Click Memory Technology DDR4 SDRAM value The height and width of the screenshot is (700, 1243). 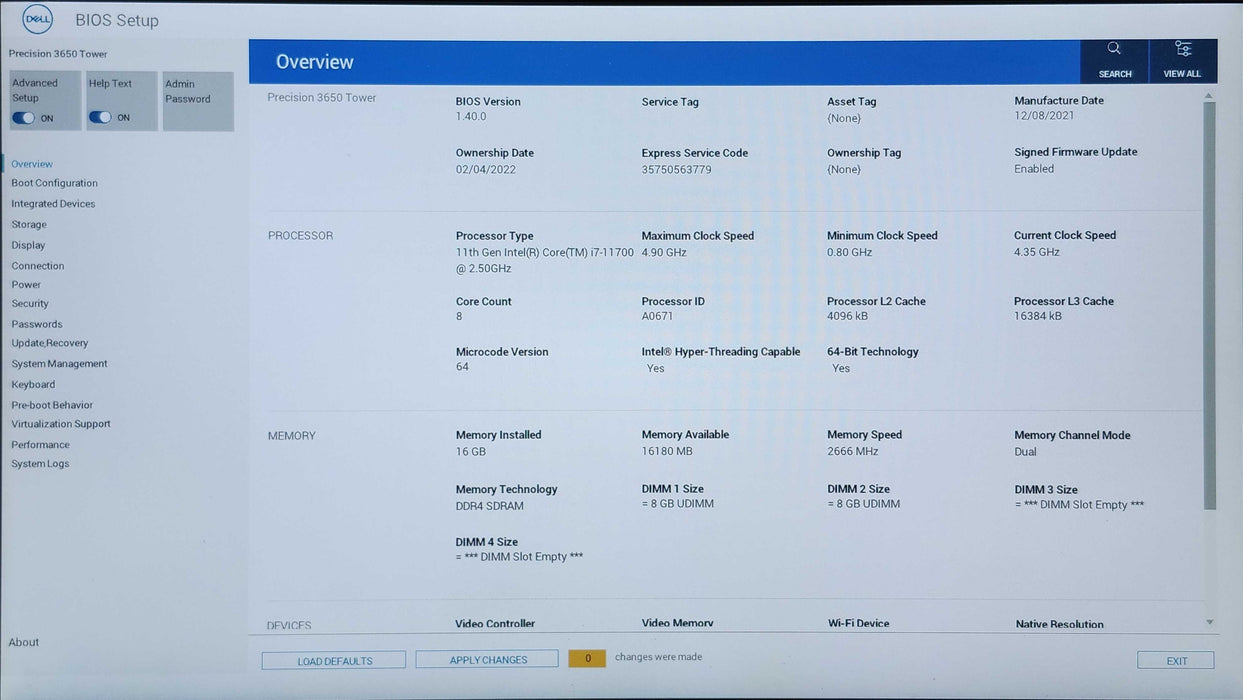(x=490, y=507)
